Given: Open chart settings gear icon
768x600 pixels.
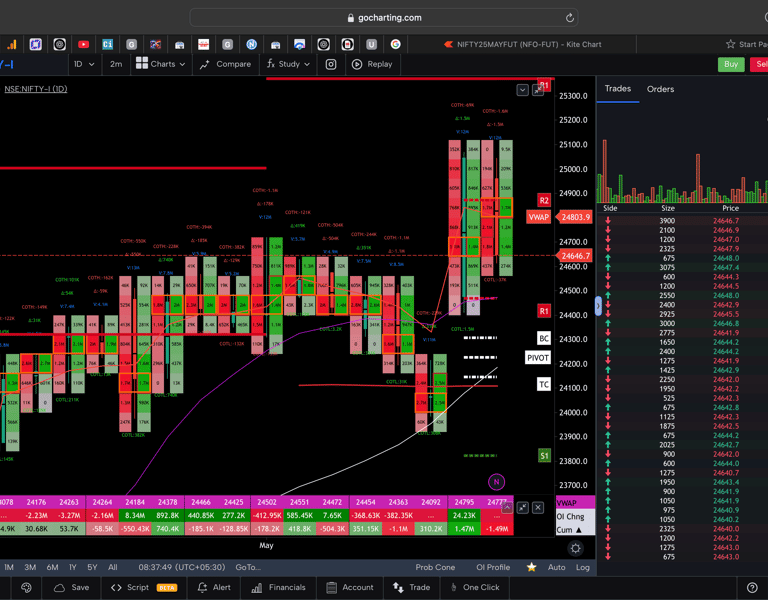Looking at the screenshot, I should (x=576, y=549).
